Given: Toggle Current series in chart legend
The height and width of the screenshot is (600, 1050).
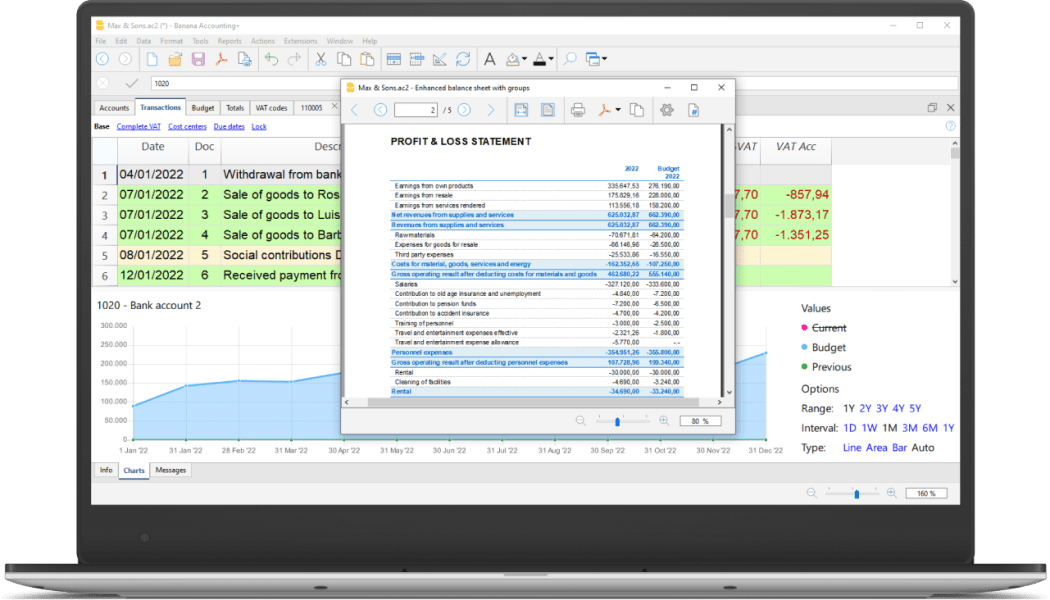Looking at the screenshot, I should pyautogui.click(x=829, y=328).
